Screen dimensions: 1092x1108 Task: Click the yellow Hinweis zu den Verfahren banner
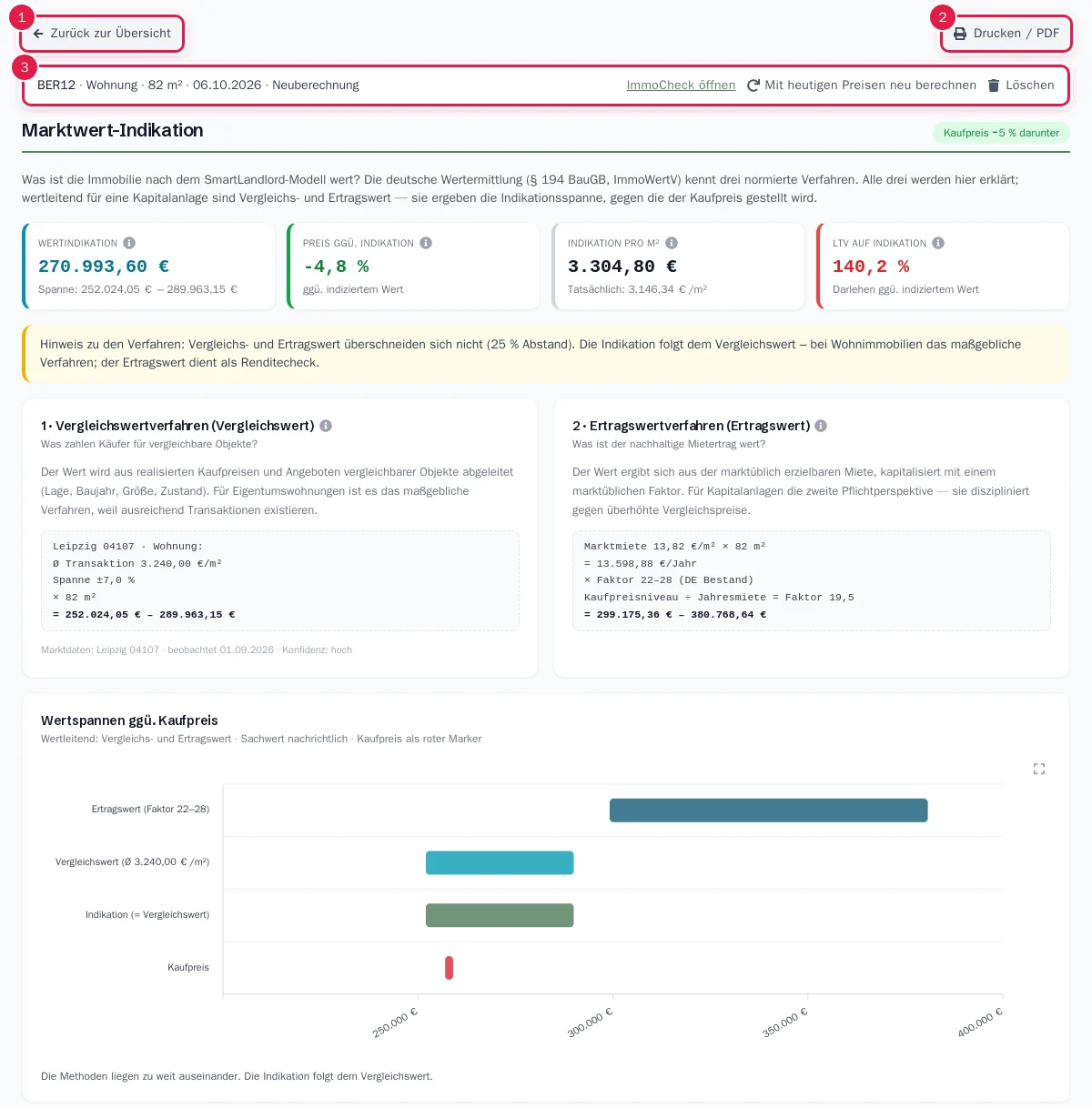(x=546, y=353)
